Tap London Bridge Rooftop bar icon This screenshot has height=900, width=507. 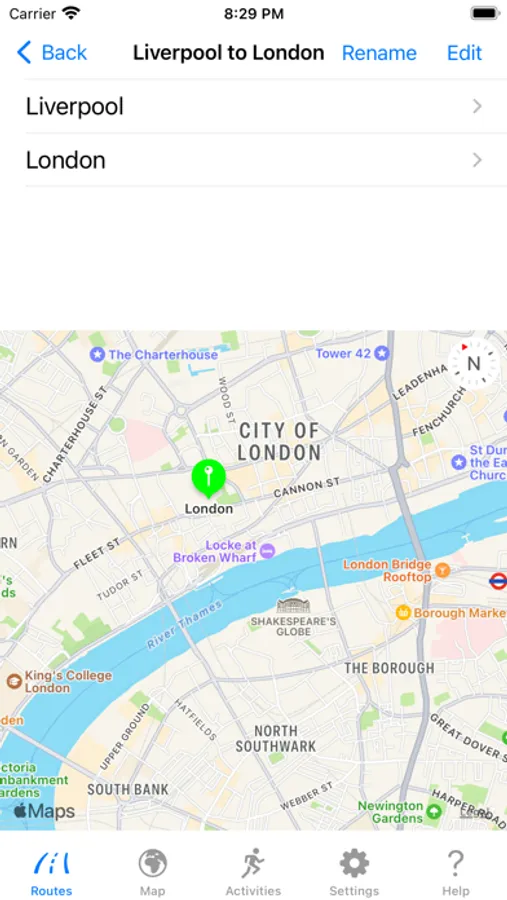[442, 570]
